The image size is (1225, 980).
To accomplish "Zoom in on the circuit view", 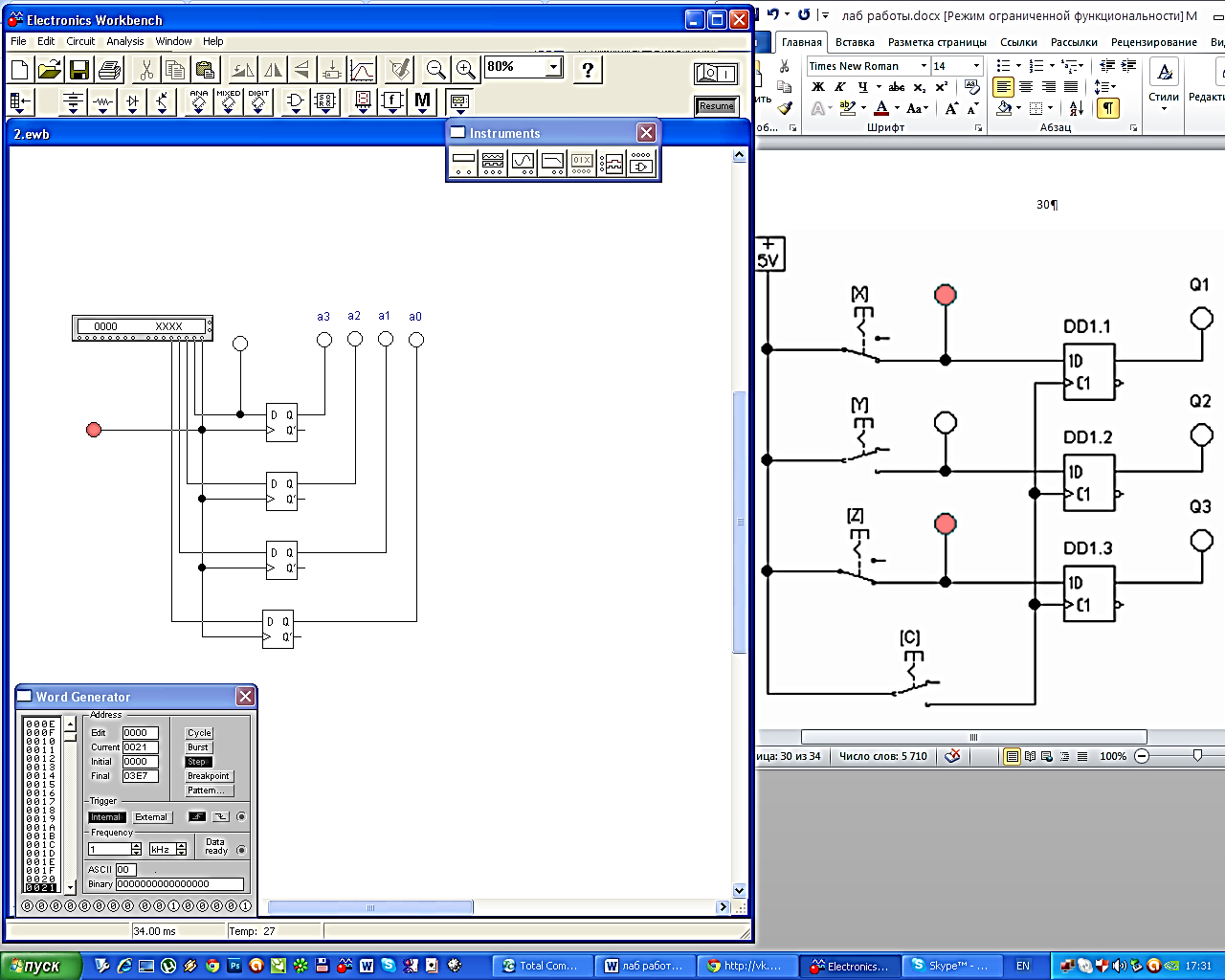I will click(466, 69).
